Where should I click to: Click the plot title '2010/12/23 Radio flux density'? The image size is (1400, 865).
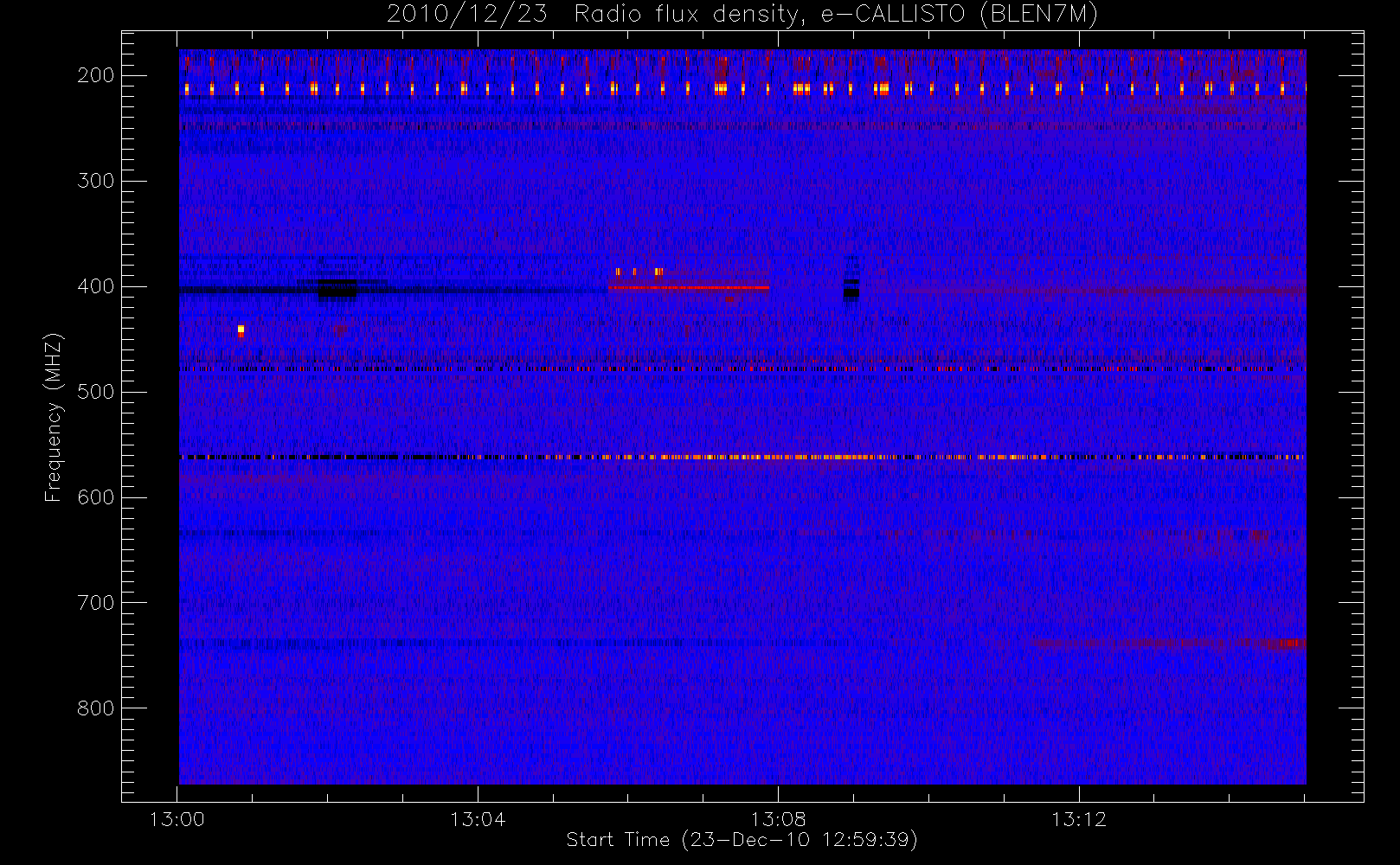click(742, 14)
